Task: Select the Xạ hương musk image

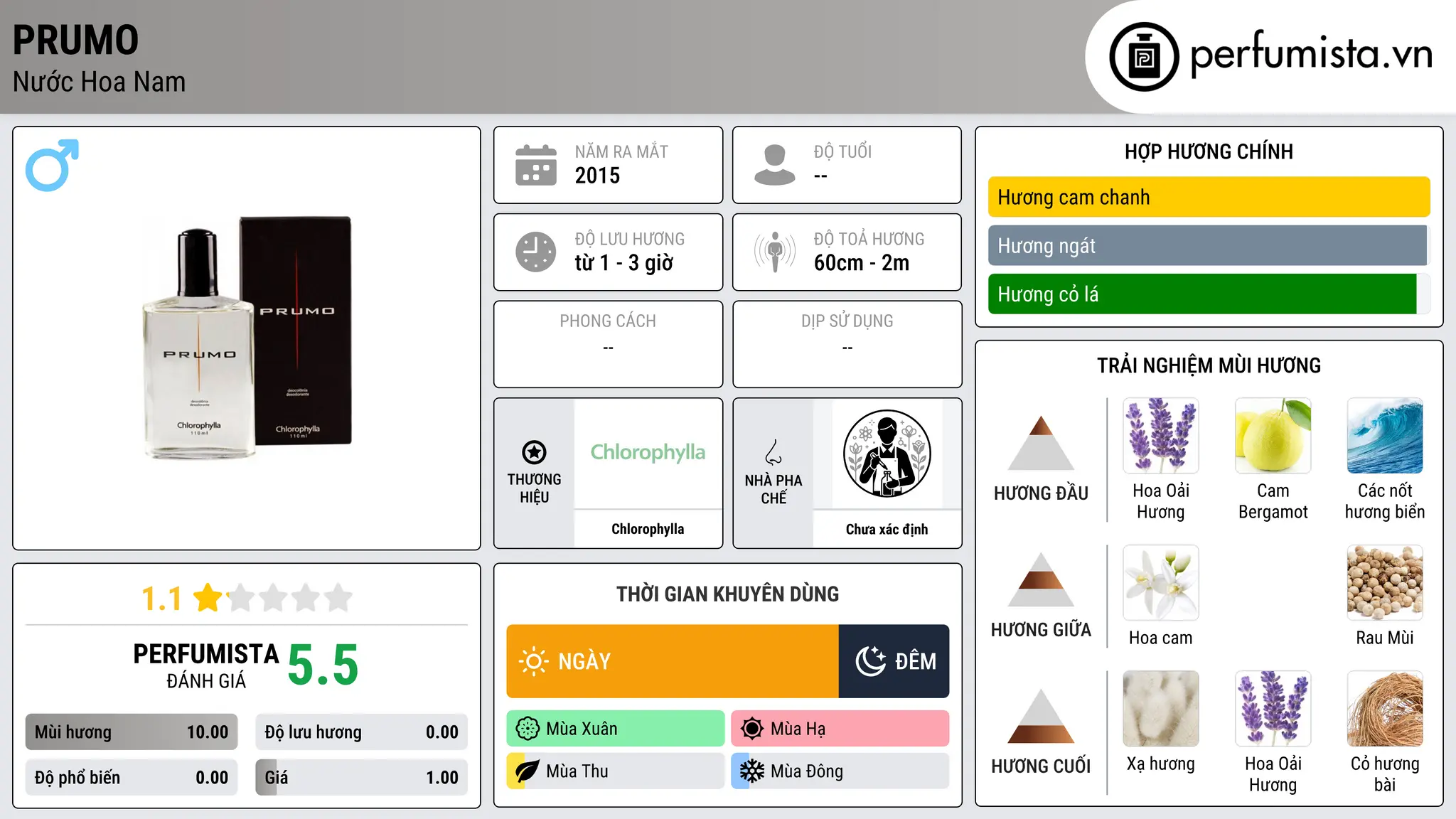Action: [1161, 709]
